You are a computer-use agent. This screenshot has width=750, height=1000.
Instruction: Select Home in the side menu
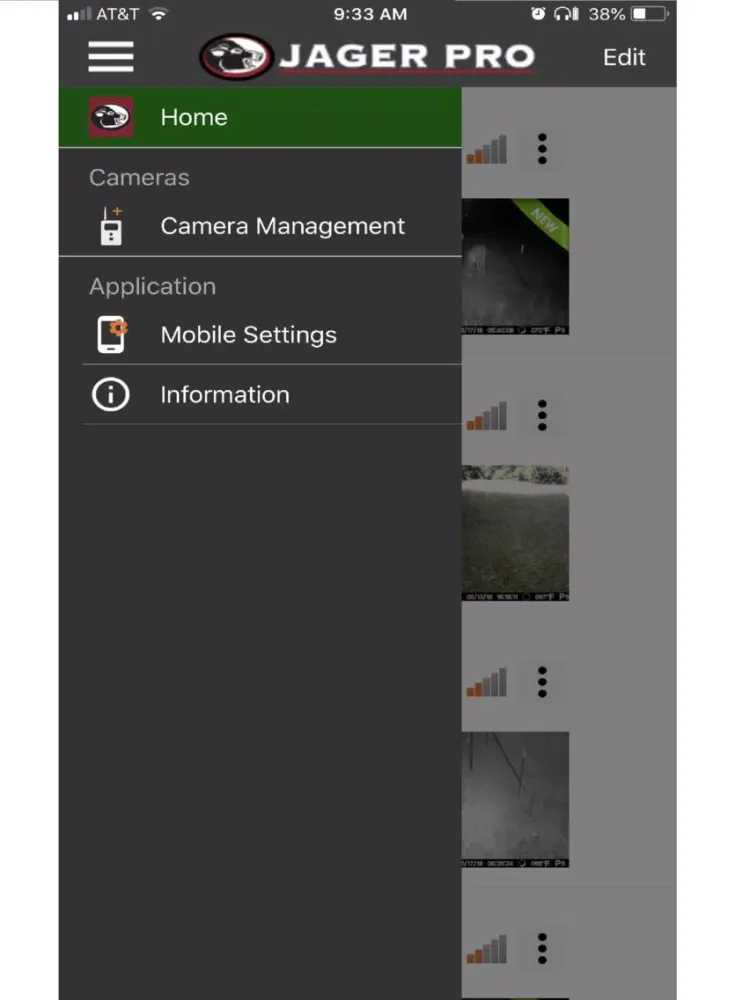click(260, 117)
